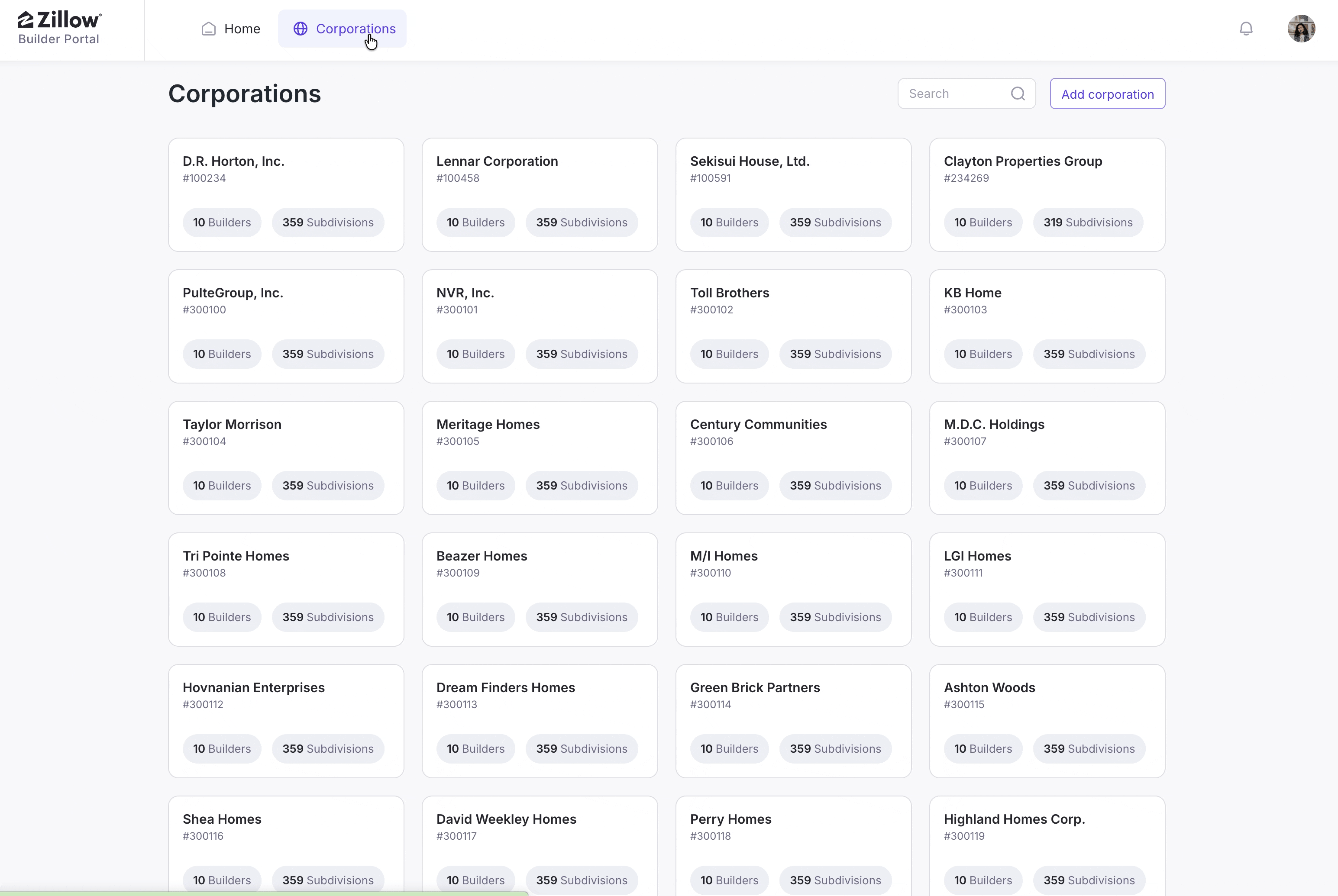The height and width of the screenshot is (896, 1338).
Task: Open the Ashton Woods card
Action: [x=1047, y=721]
